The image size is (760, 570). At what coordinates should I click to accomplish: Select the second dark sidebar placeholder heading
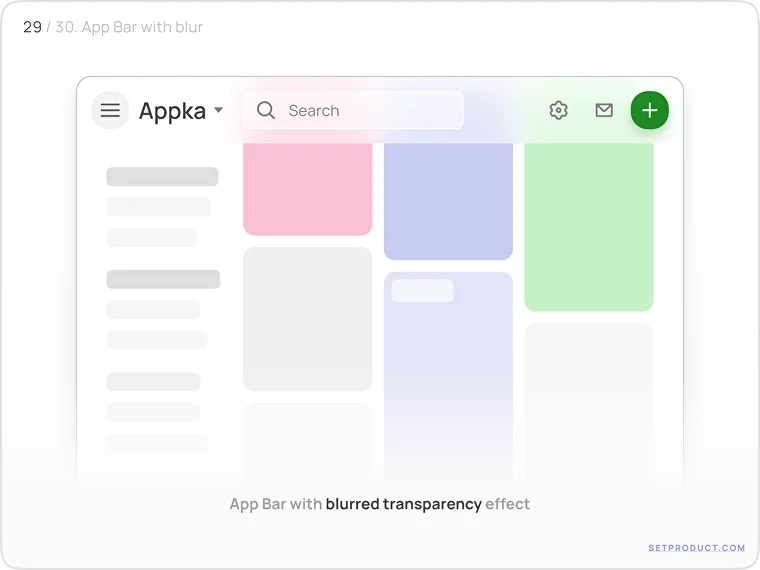click(x=163, y=279)
